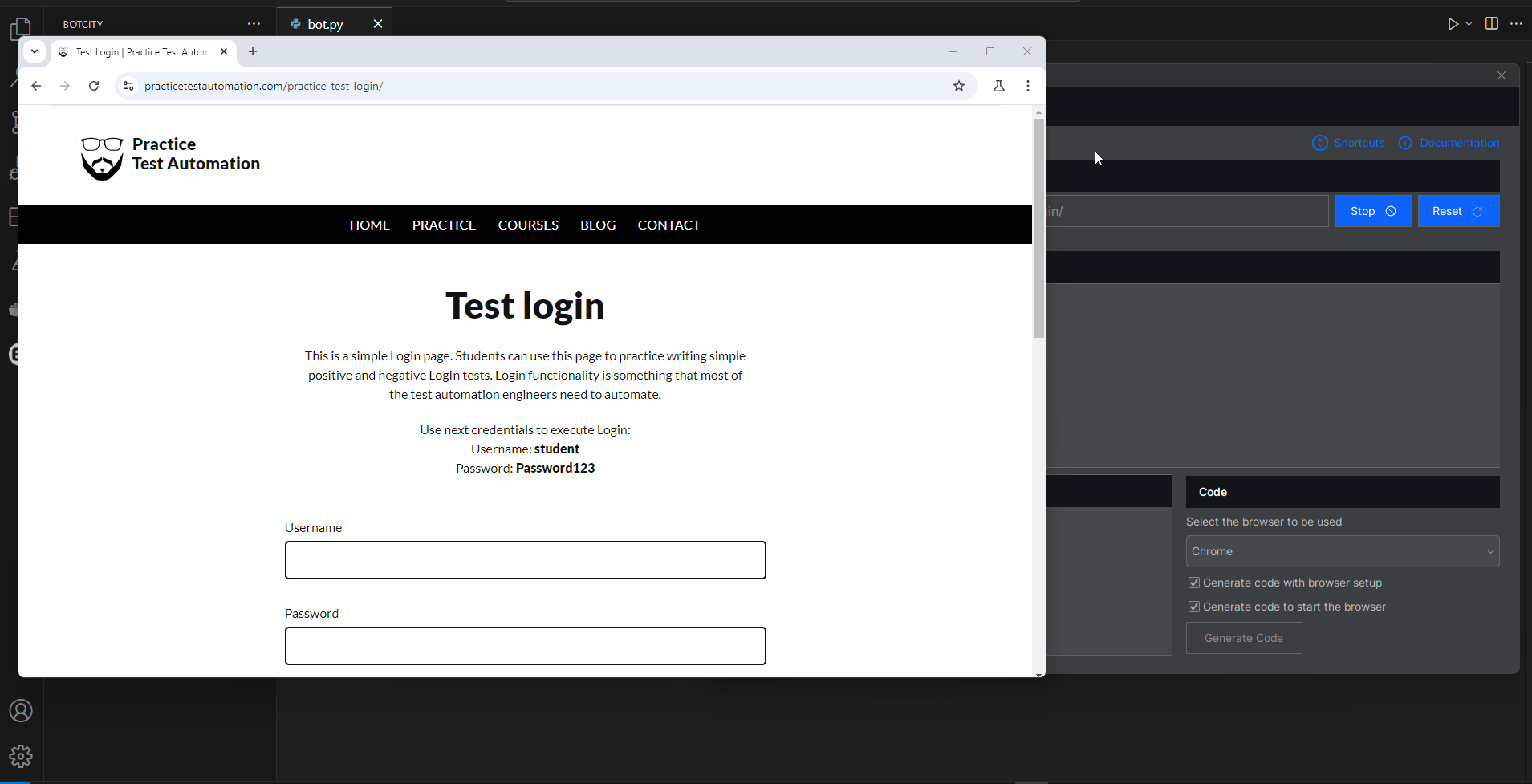The width and height of the screenshot is (1532, 784).
Task: Open the PRACTICE menu item
Action: 444,225
